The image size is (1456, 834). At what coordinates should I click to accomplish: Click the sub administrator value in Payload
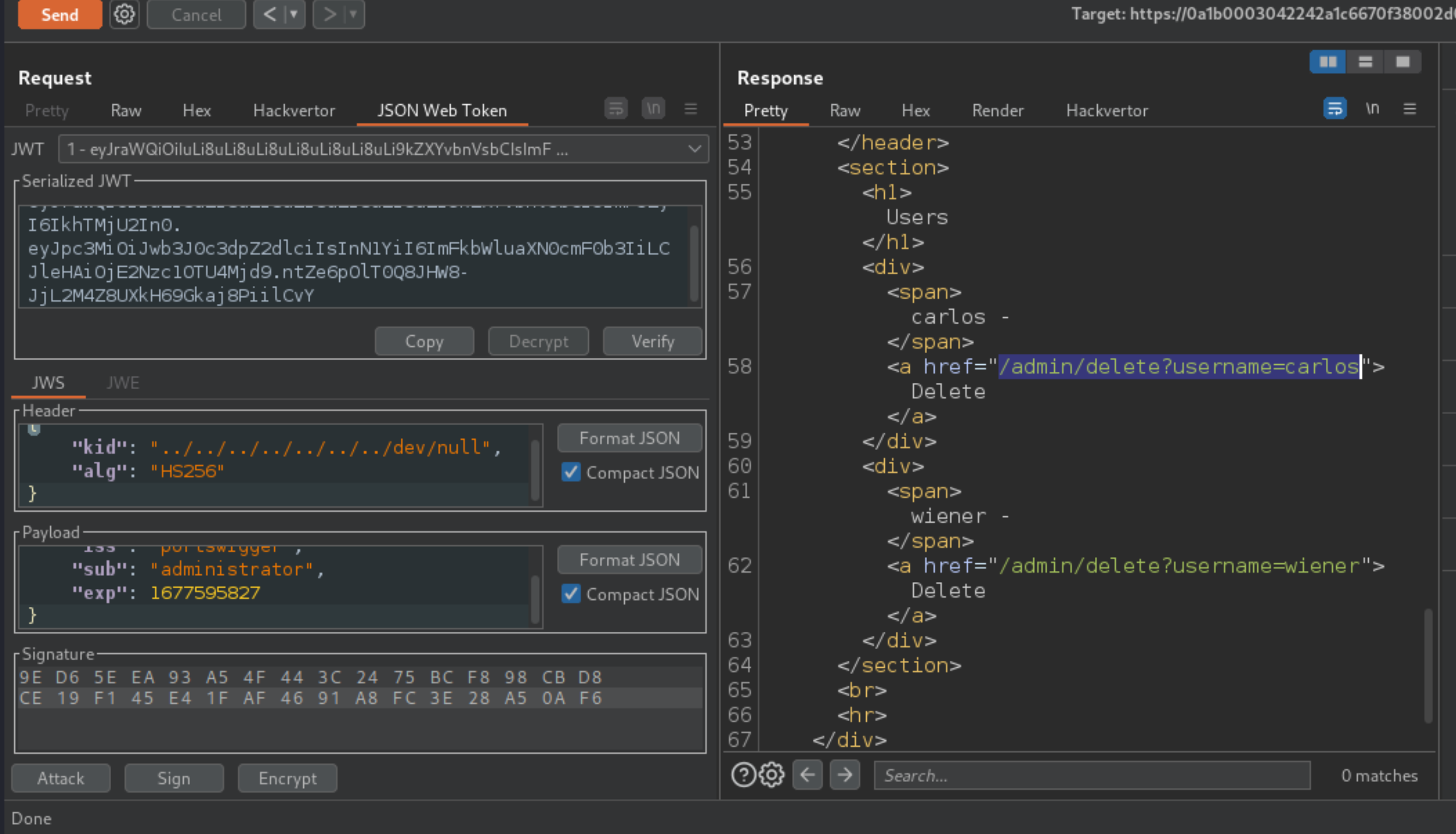click(232, 569)
